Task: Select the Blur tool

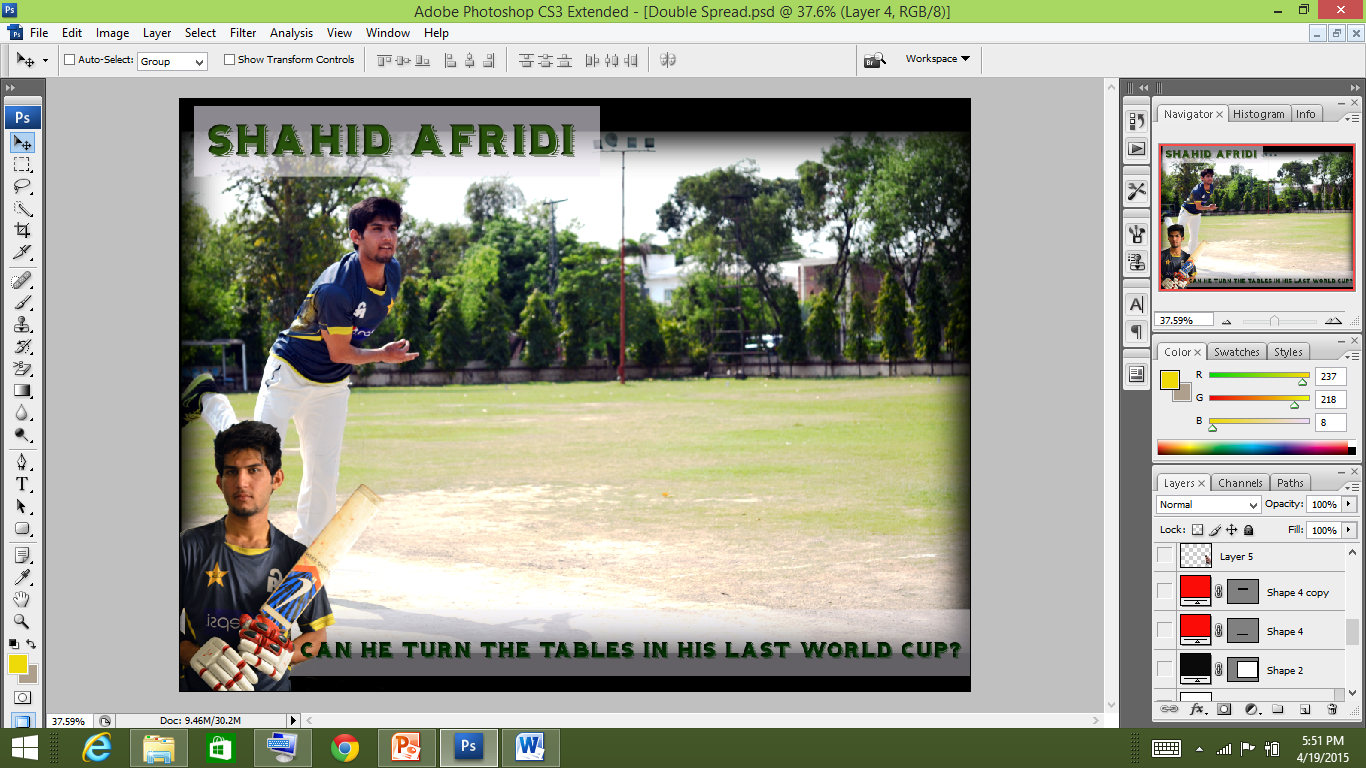Action: pos(22,412)
